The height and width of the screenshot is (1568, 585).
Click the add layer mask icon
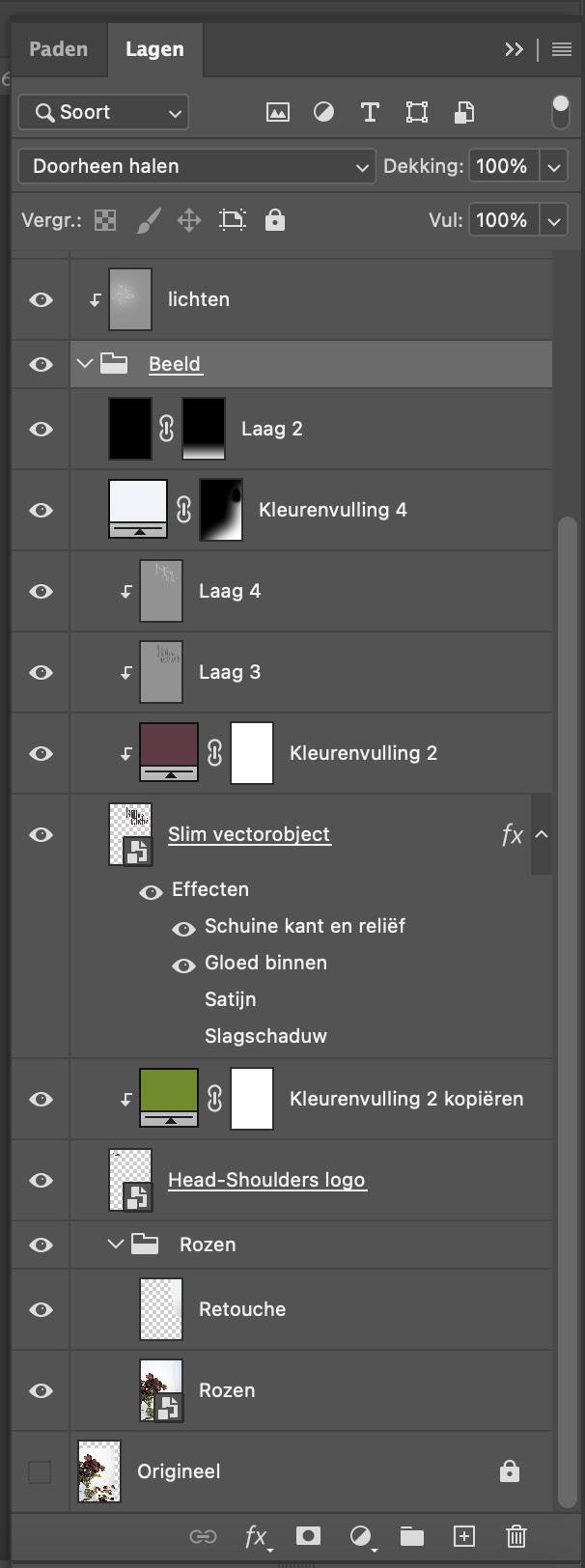coord(308,1536)
